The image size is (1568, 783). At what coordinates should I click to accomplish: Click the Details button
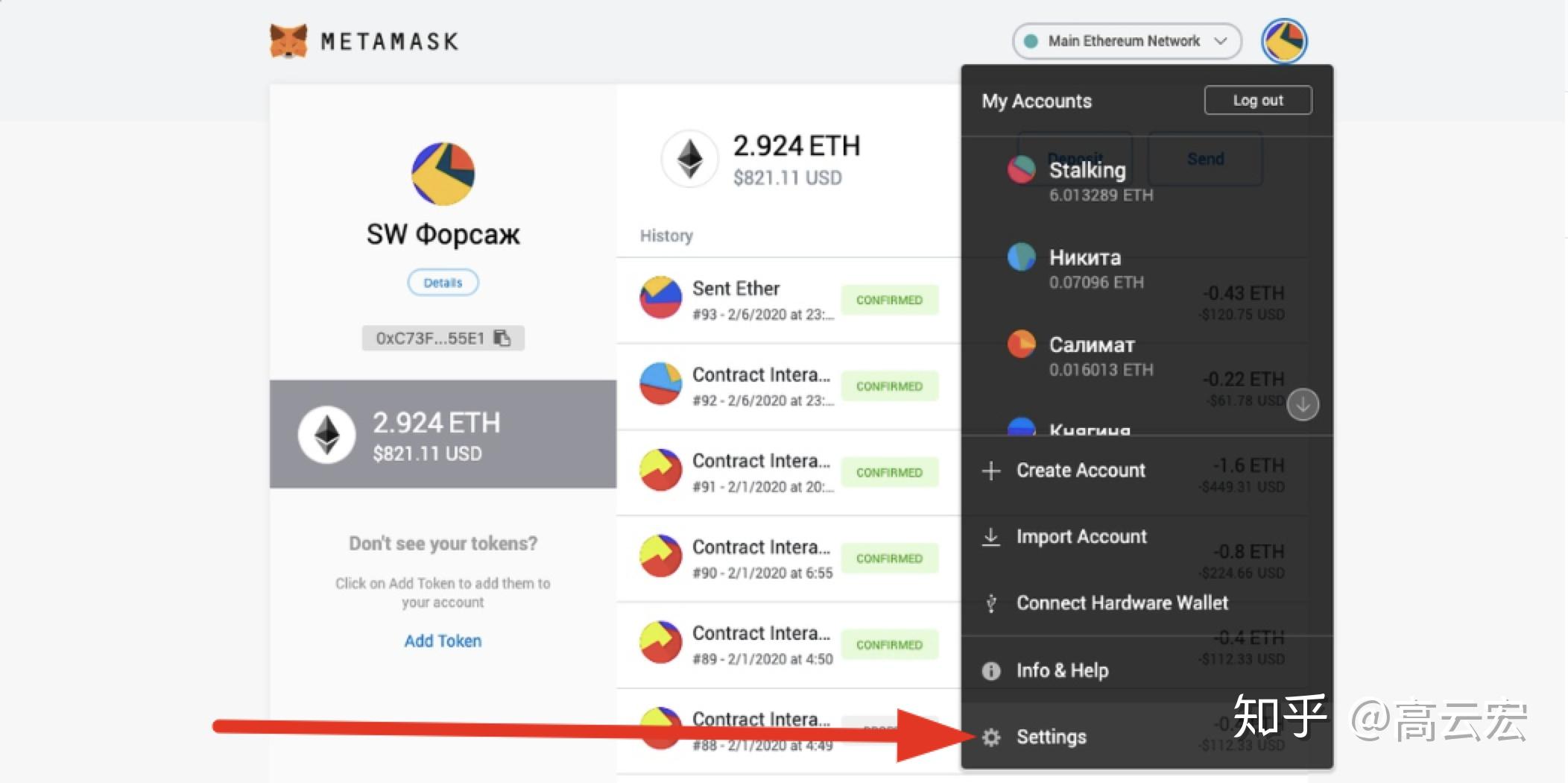pos(443,283)
